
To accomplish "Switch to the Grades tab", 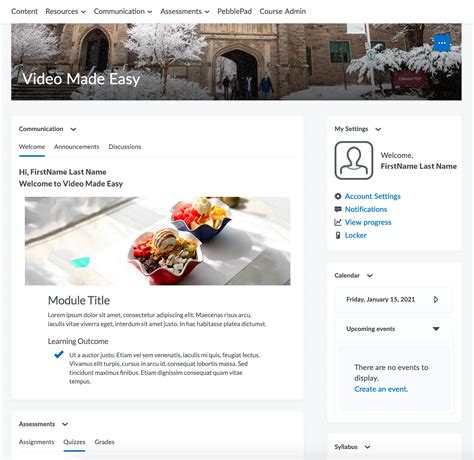I will (104, 442).
